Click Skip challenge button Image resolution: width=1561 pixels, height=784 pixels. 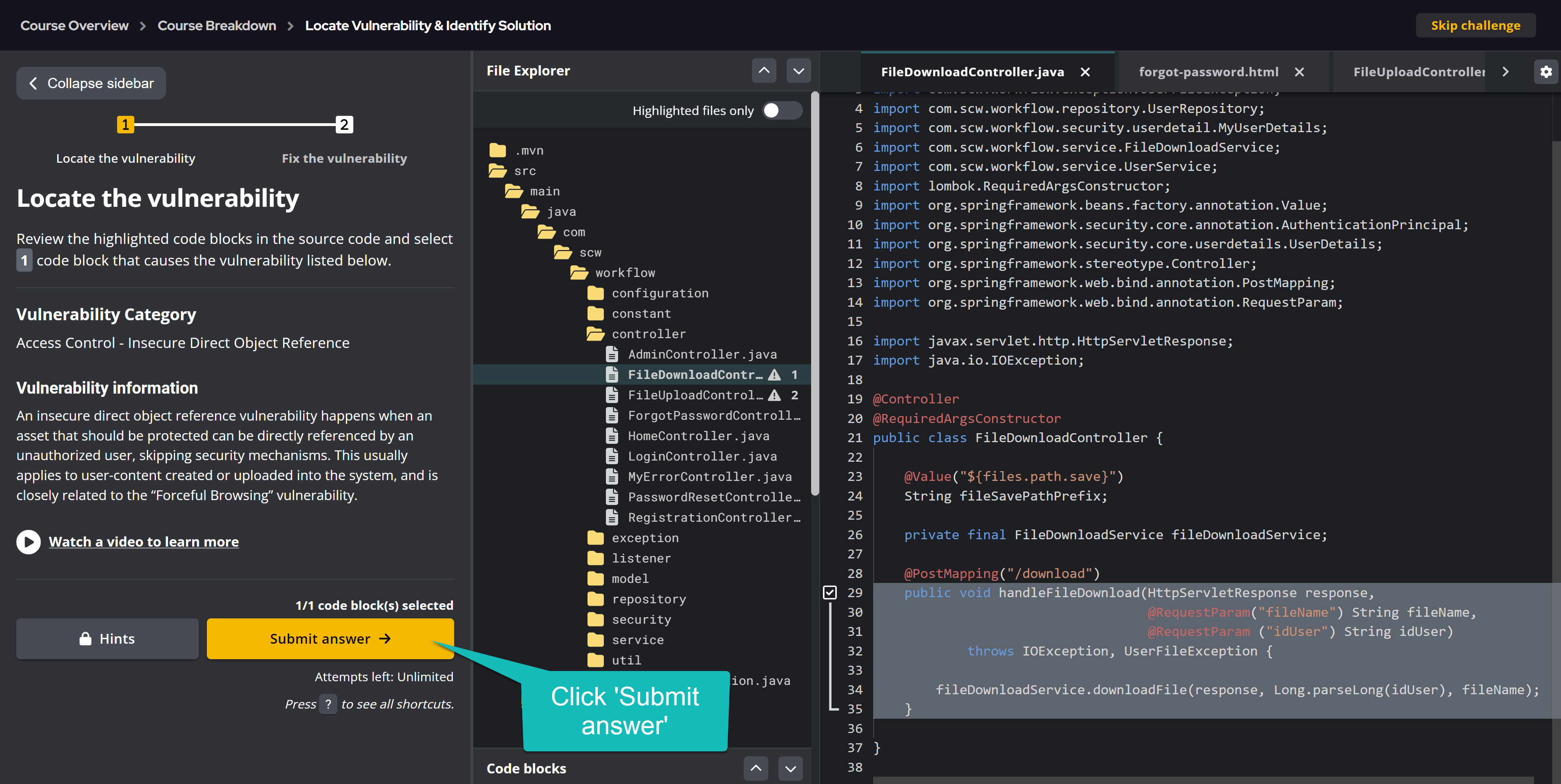(1476, 25)
